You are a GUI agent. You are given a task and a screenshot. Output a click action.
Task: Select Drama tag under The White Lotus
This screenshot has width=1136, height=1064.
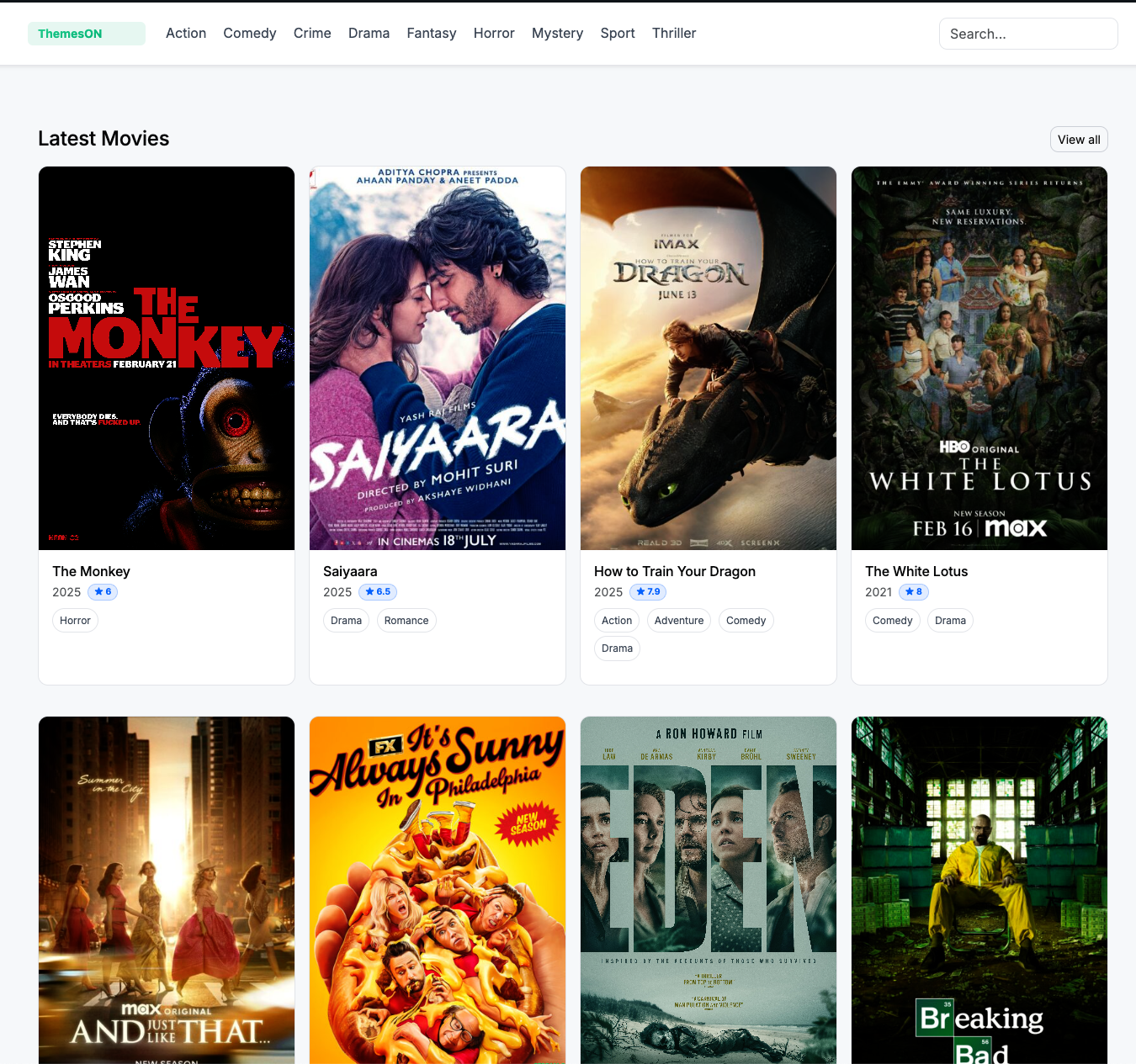tap(950, 621)
